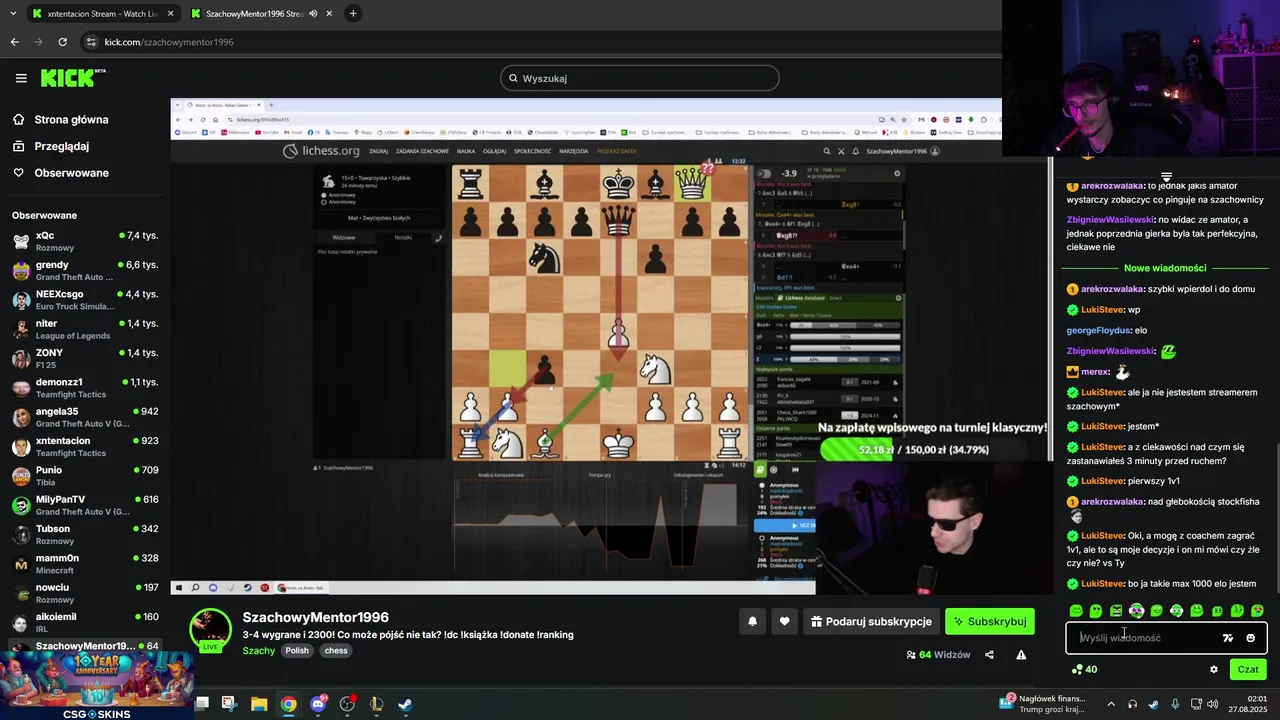Toggle follow heart button

(784, 621)
